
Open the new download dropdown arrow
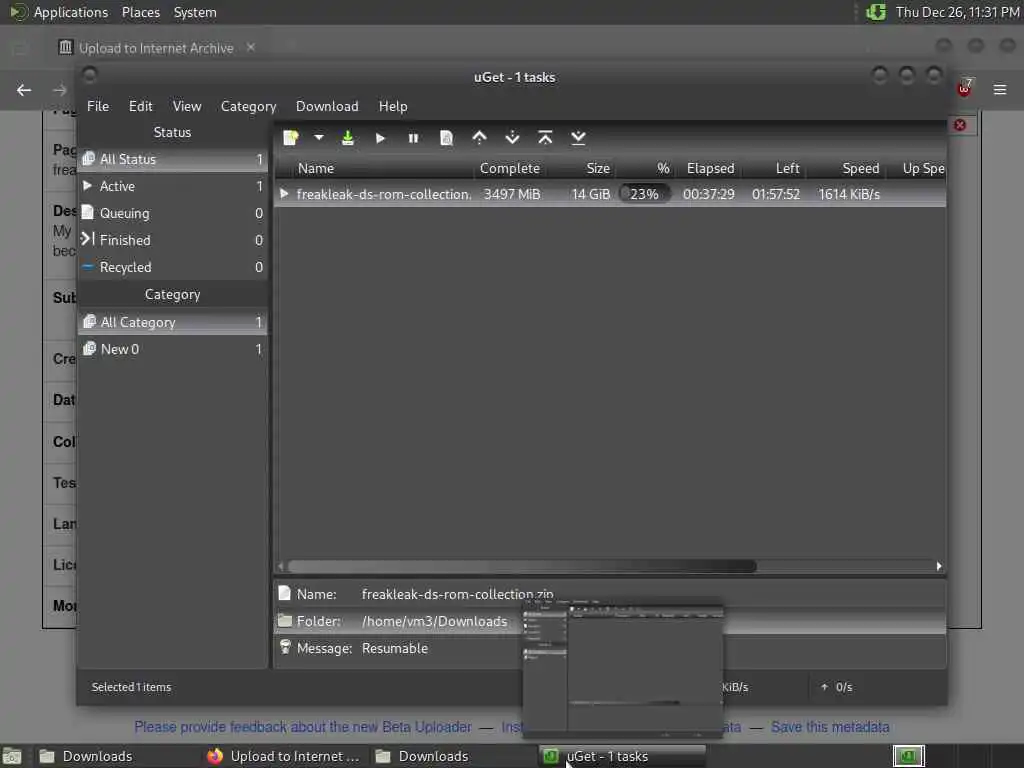[x=319, y=138]
